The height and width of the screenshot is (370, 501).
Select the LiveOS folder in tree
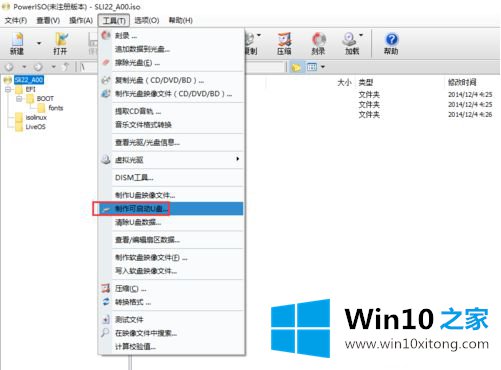pos(35,127)
